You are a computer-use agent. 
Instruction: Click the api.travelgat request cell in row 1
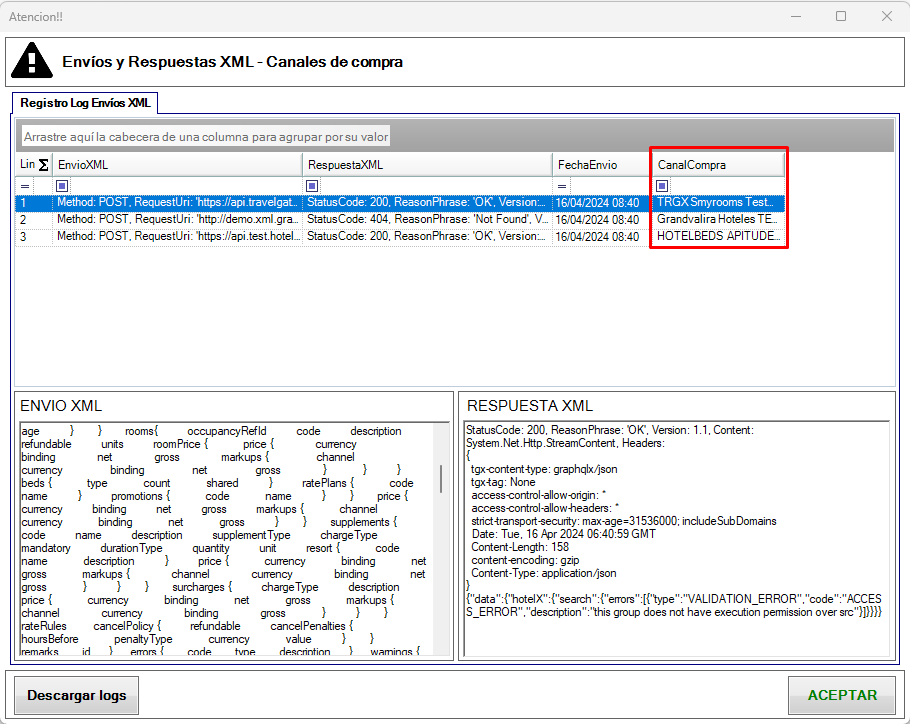(178, 202)
